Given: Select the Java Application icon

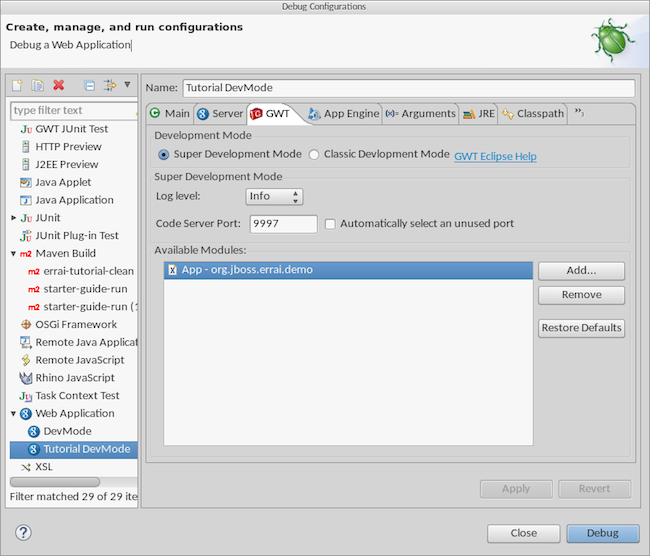Looking at the screenshot, I should (26, 200).
